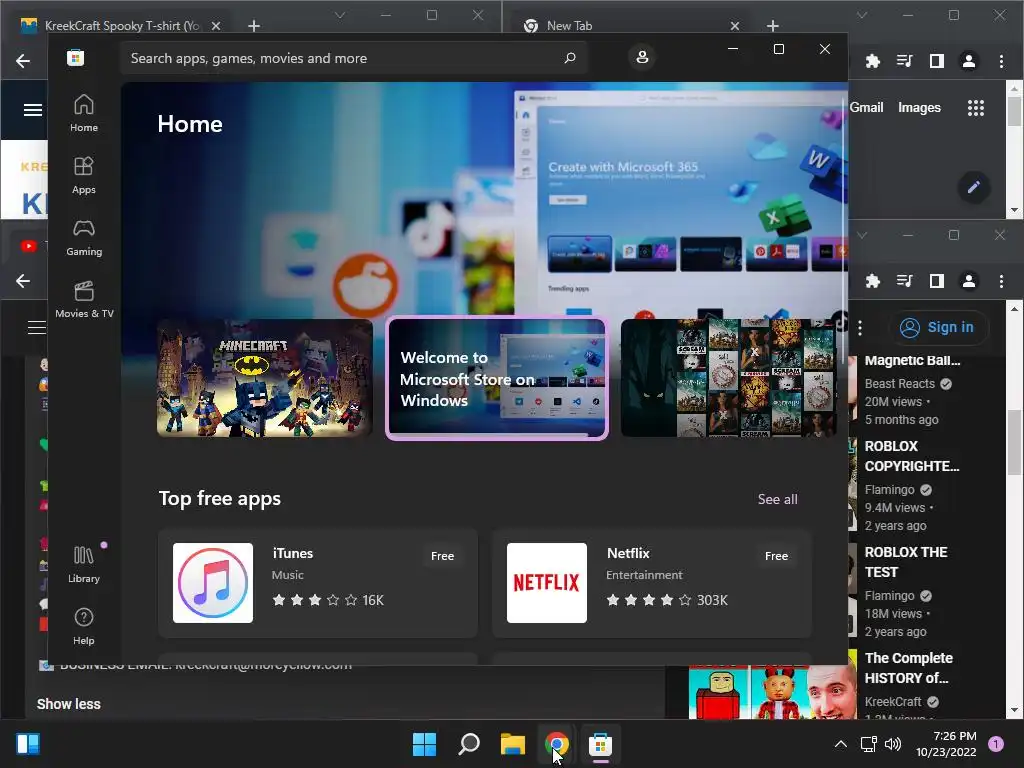
Task: Go back in top-left Chrome window
Action: 23,61
